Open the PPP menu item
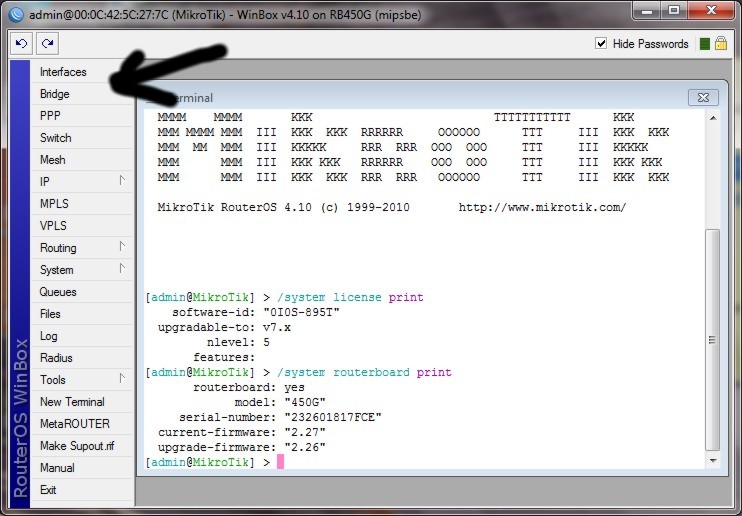 (82, 116)
